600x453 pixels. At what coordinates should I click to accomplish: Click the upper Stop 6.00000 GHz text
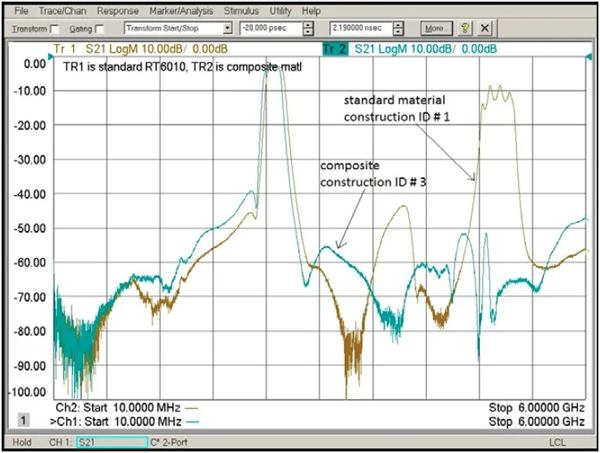click(x=536, y=408)
